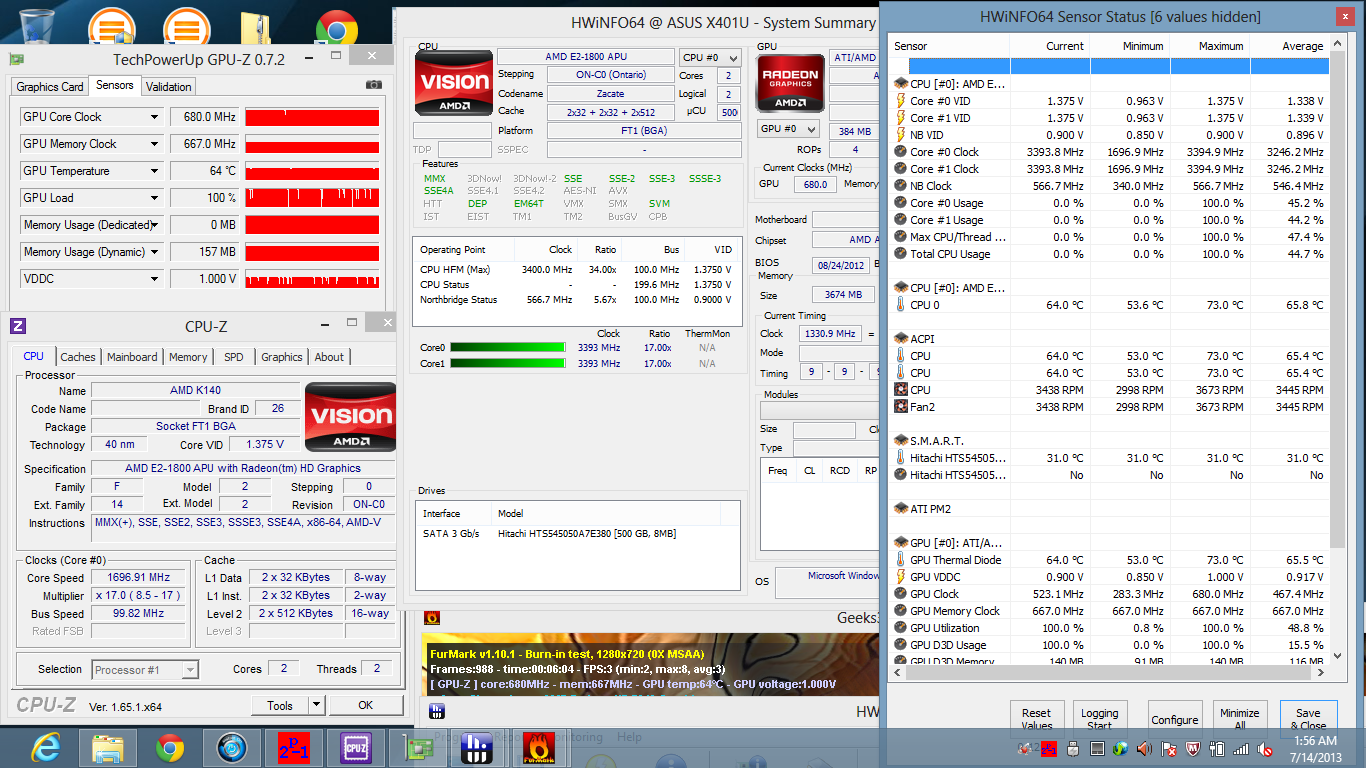Click Logging Start in HWiNFO sensors
The image size is (1366, 768).
click(1100, 719)
